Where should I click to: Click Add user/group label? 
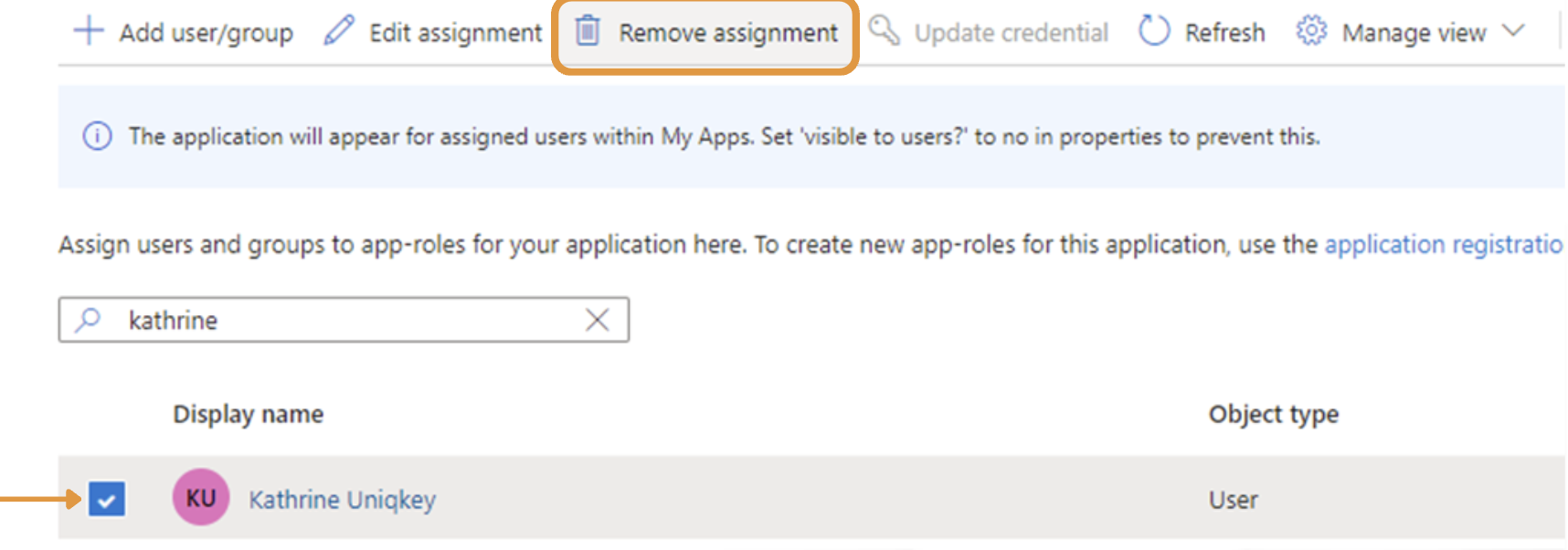(207, 33)
